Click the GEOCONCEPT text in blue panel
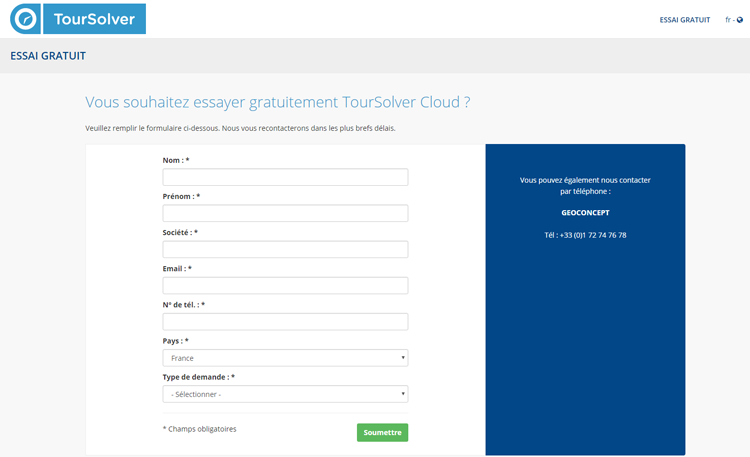Image resolution: width=750 pixels, height=457 pixels. (x=585, y=213)
